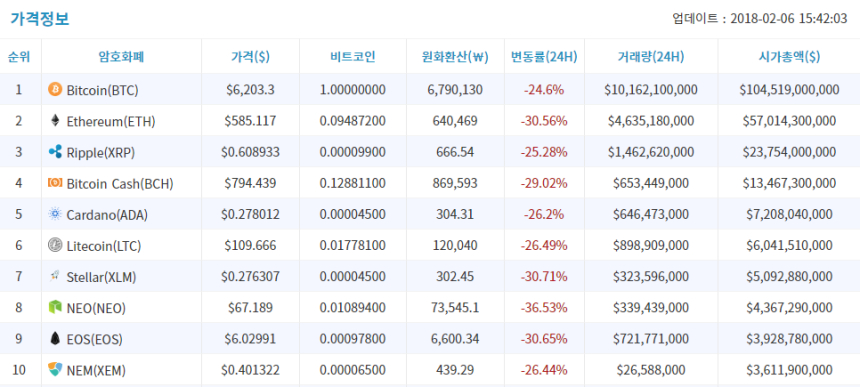Click the Cardano dotted circle icon
This screenshot has height=387, width=860.
coord(55,214)
